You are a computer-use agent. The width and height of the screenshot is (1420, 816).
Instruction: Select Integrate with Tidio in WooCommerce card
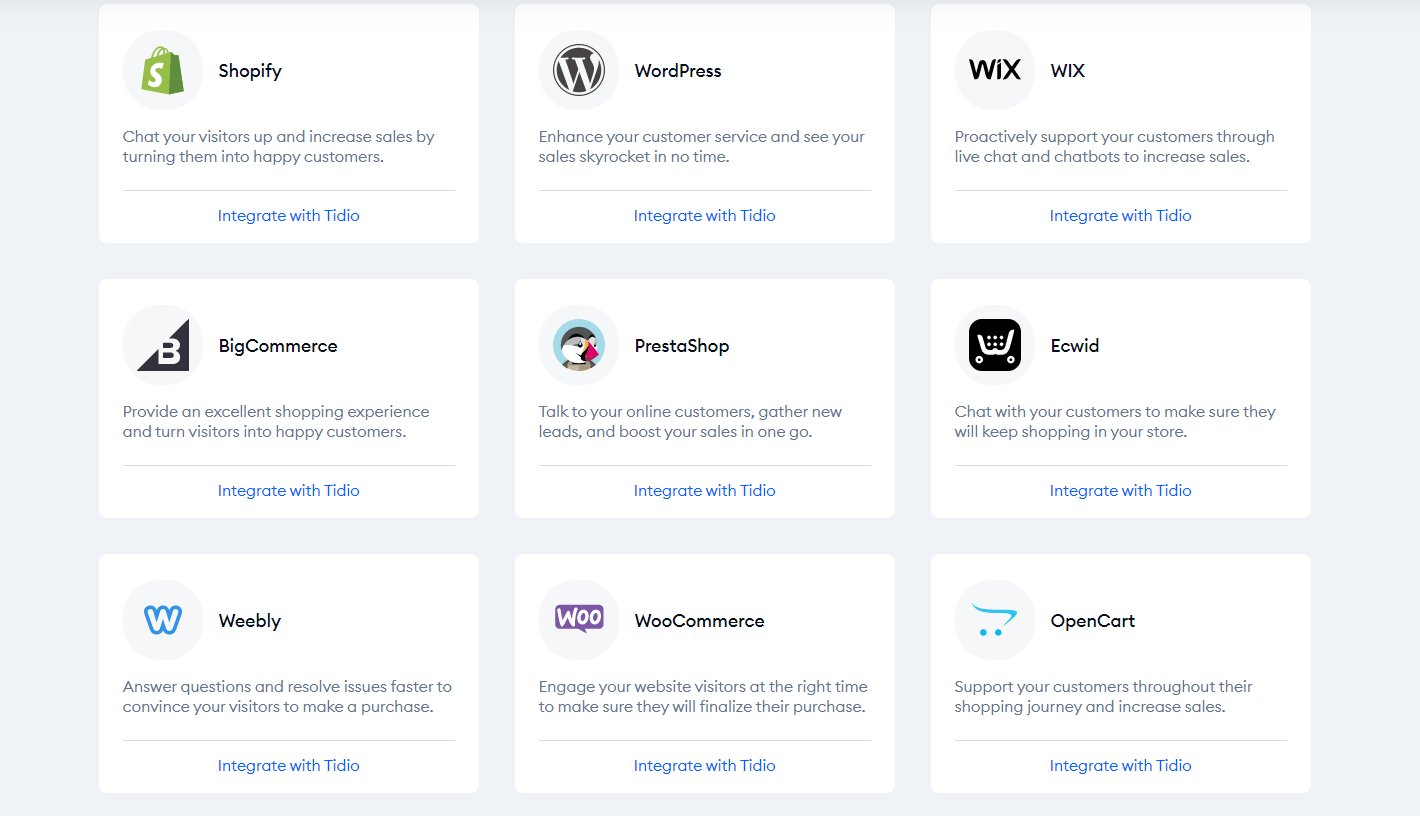pos(705,765)
